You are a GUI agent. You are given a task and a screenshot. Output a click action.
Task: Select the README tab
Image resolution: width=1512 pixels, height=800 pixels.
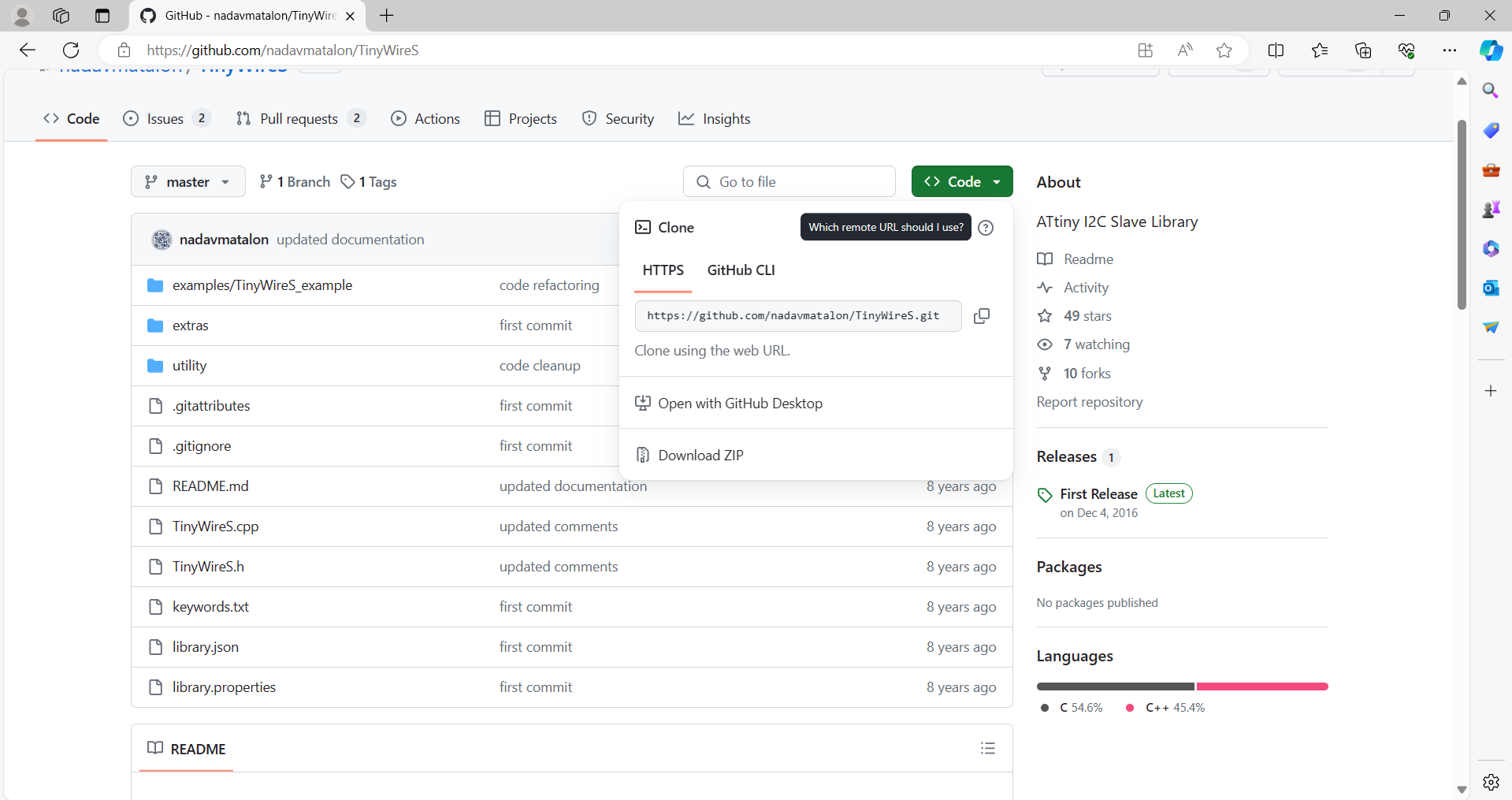tap(187, 749)
